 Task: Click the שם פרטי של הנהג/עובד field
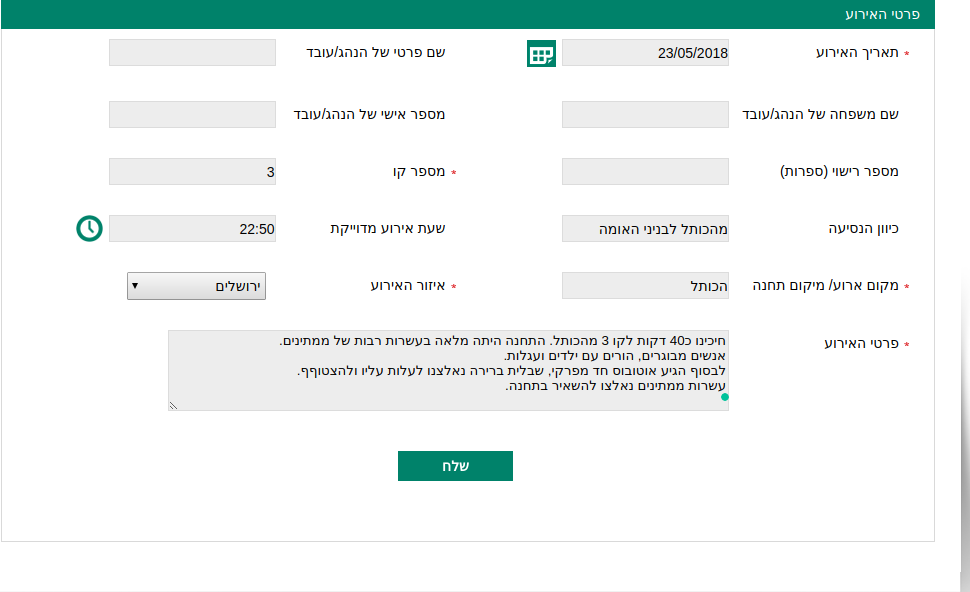click(192, 53)
